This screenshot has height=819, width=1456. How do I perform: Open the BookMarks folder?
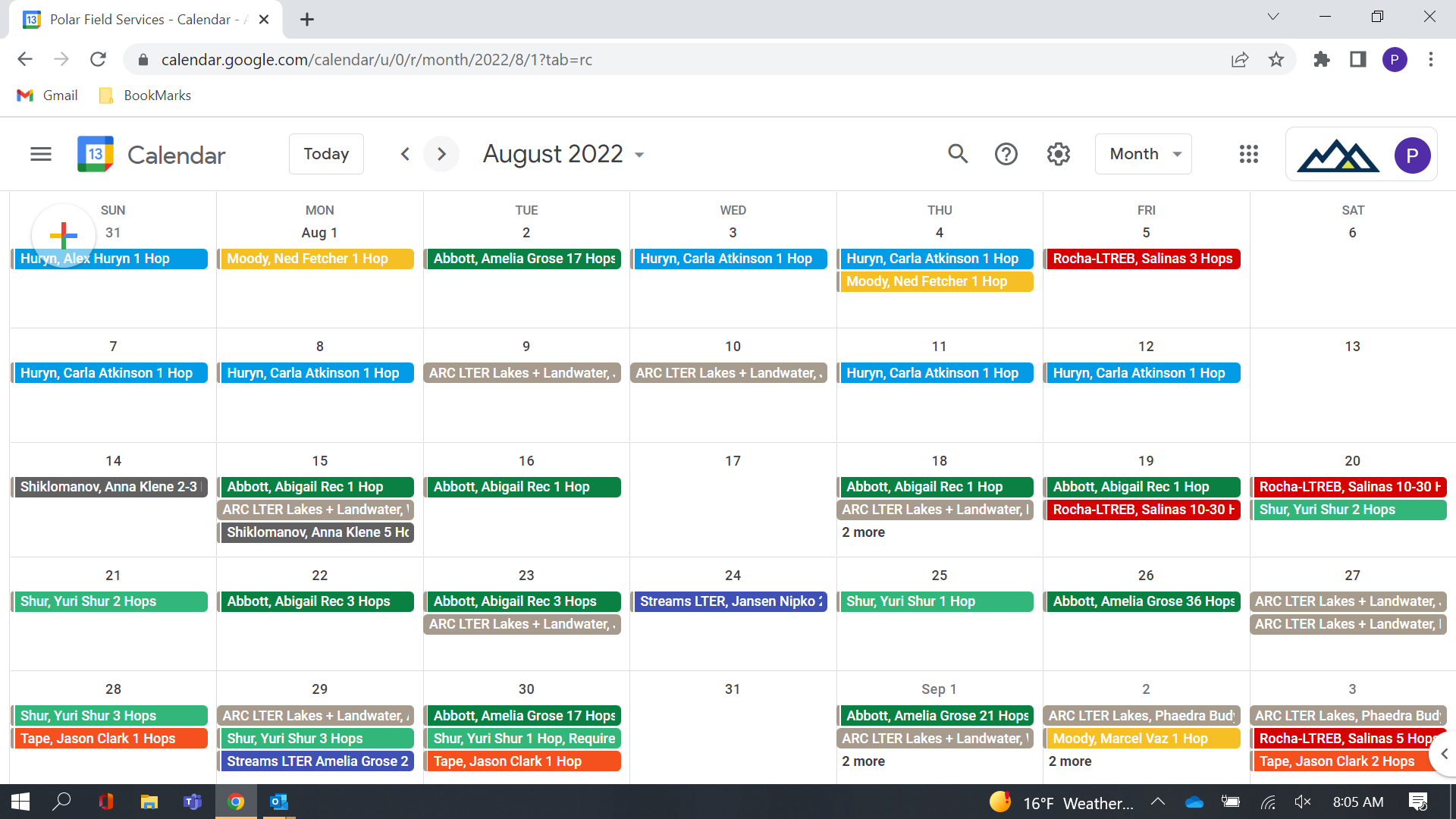pos(145,96)
